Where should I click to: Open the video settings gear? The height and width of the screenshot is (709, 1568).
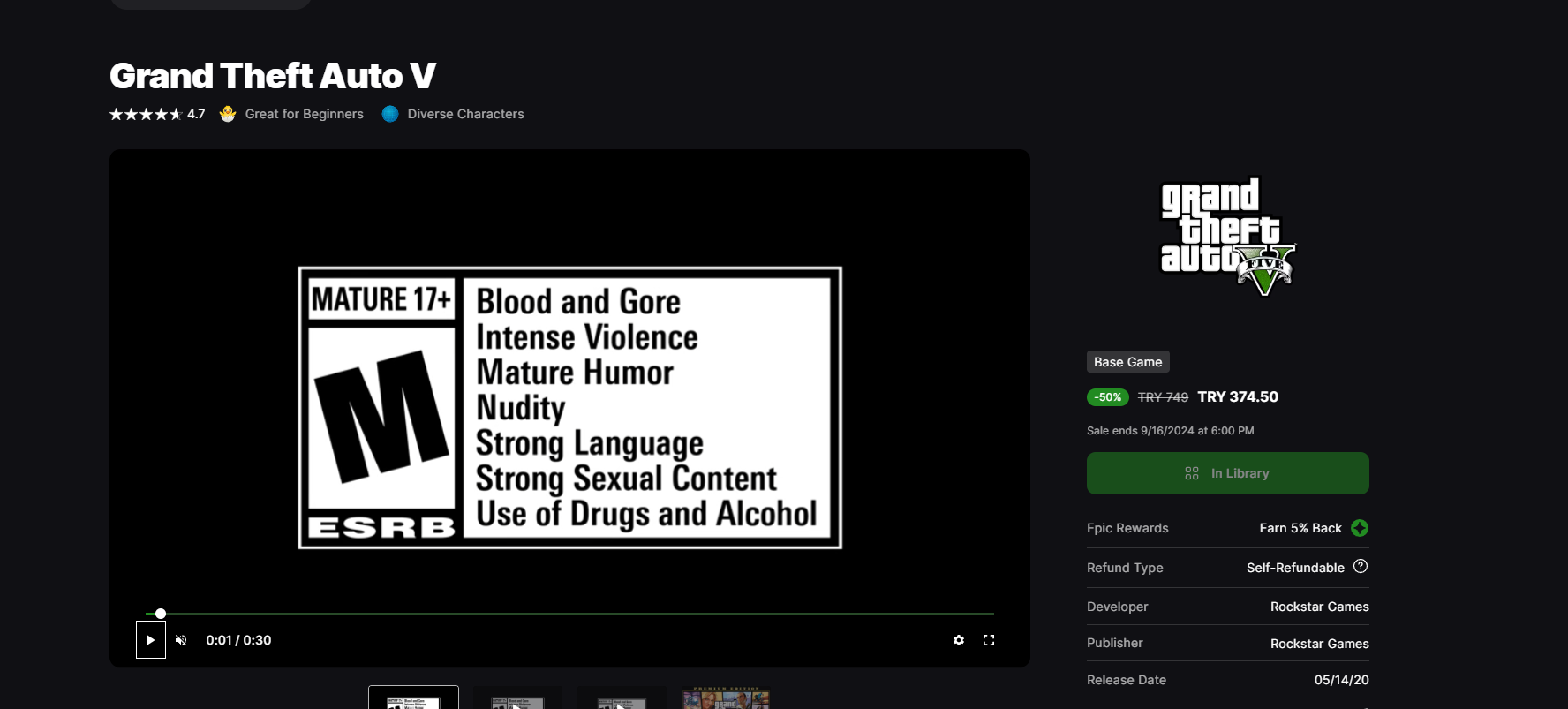(959, 640)
